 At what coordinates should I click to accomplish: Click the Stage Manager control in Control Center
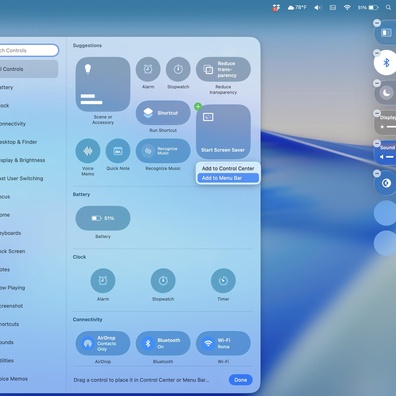pyautogui.click(x=386, y=33)
